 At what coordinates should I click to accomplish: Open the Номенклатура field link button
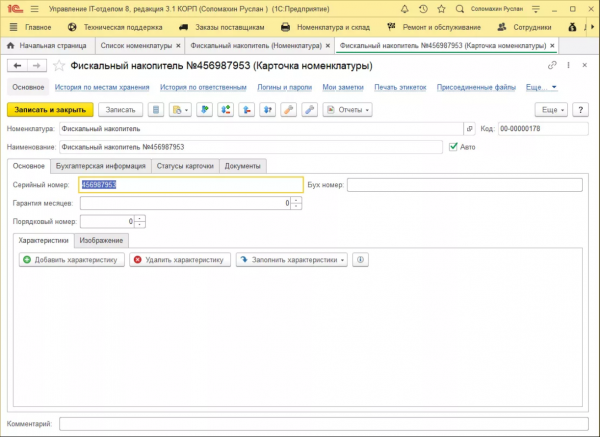click(x=470, y=129)
